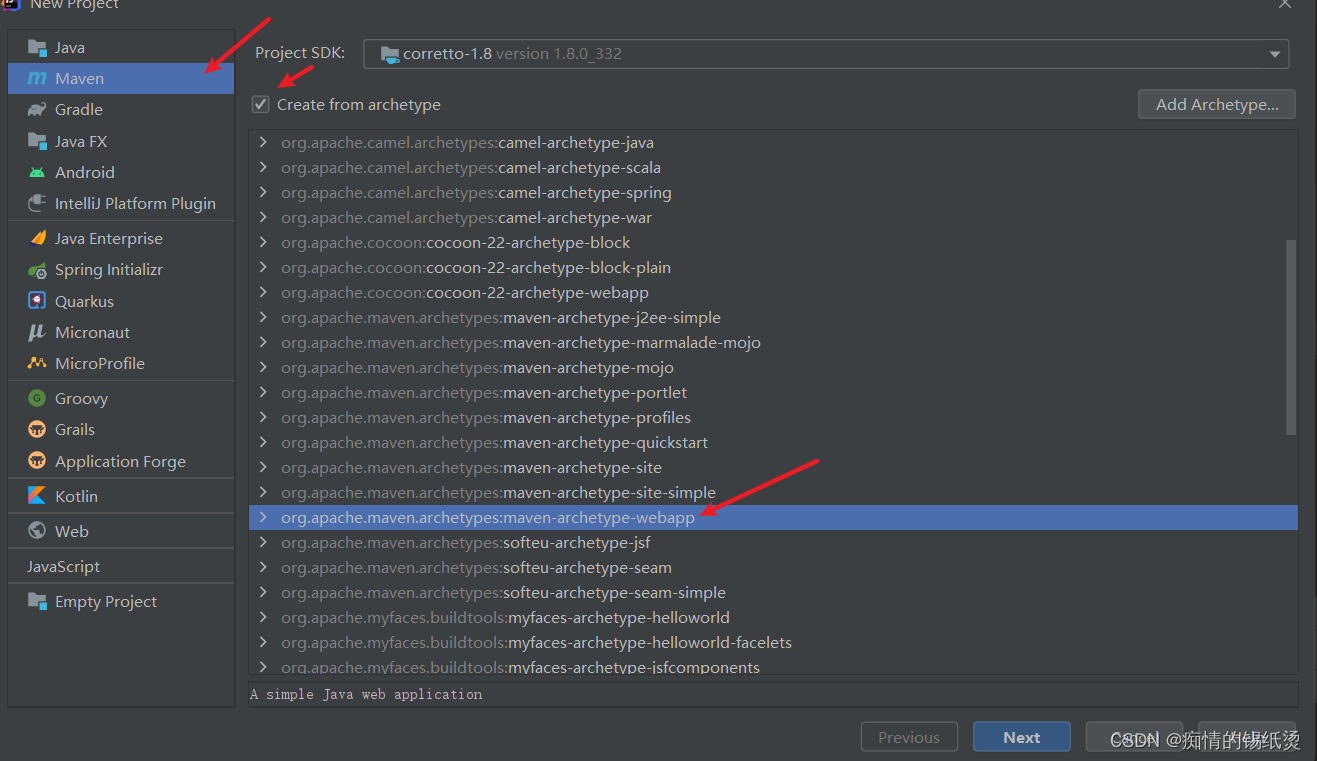Click the Empty Project folder icon
This screenshot has width=1317, height=761.
point(37,601)
